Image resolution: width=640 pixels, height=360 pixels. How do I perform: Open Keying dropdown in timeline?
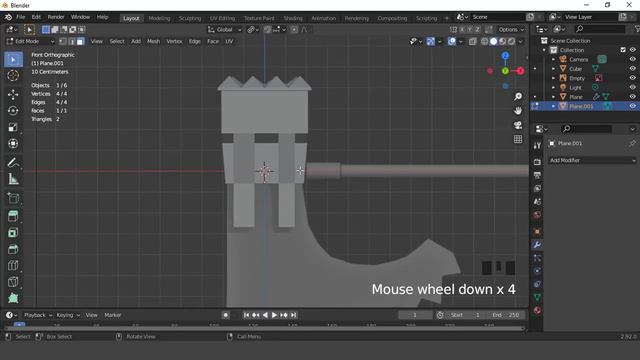[x=68, y=315]
